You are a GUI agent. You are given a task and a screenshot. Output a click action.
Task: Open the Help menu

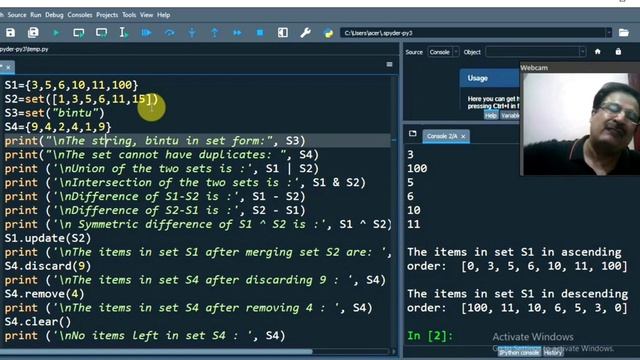163,15
